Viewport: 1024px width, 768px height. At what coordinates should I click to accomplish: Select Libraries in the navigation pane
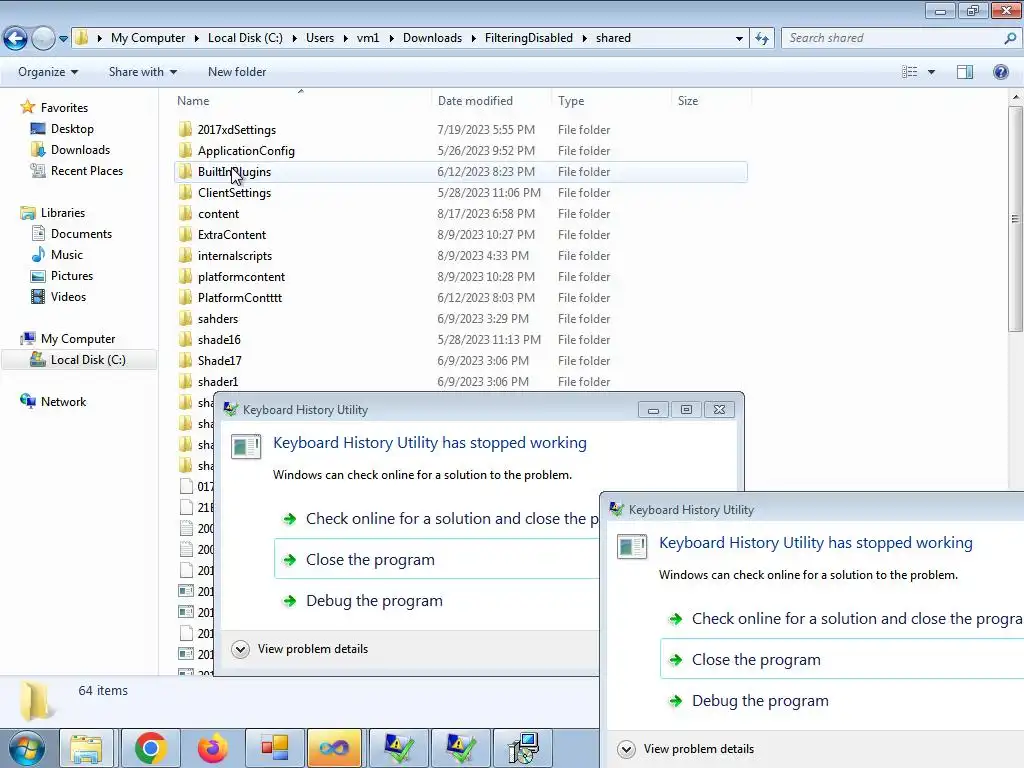pos(63,212)
